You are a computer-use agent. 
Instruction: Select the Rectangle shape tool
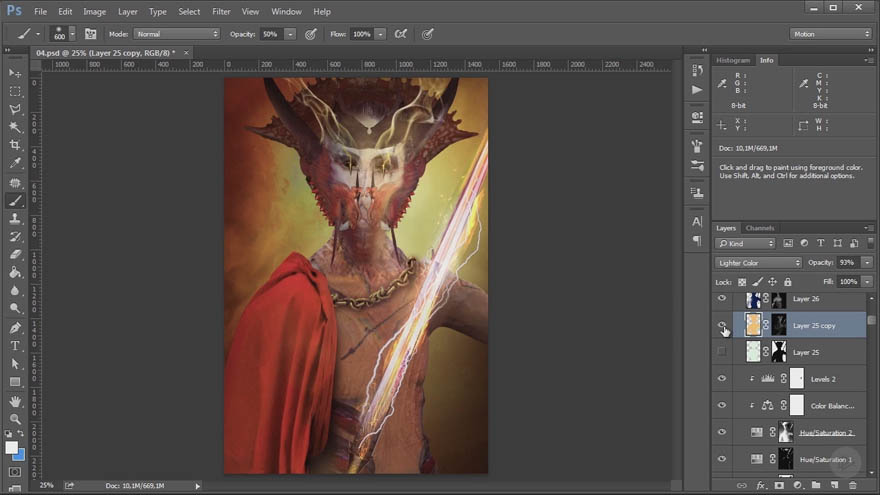pyautogui.click(x=15, y=382)
